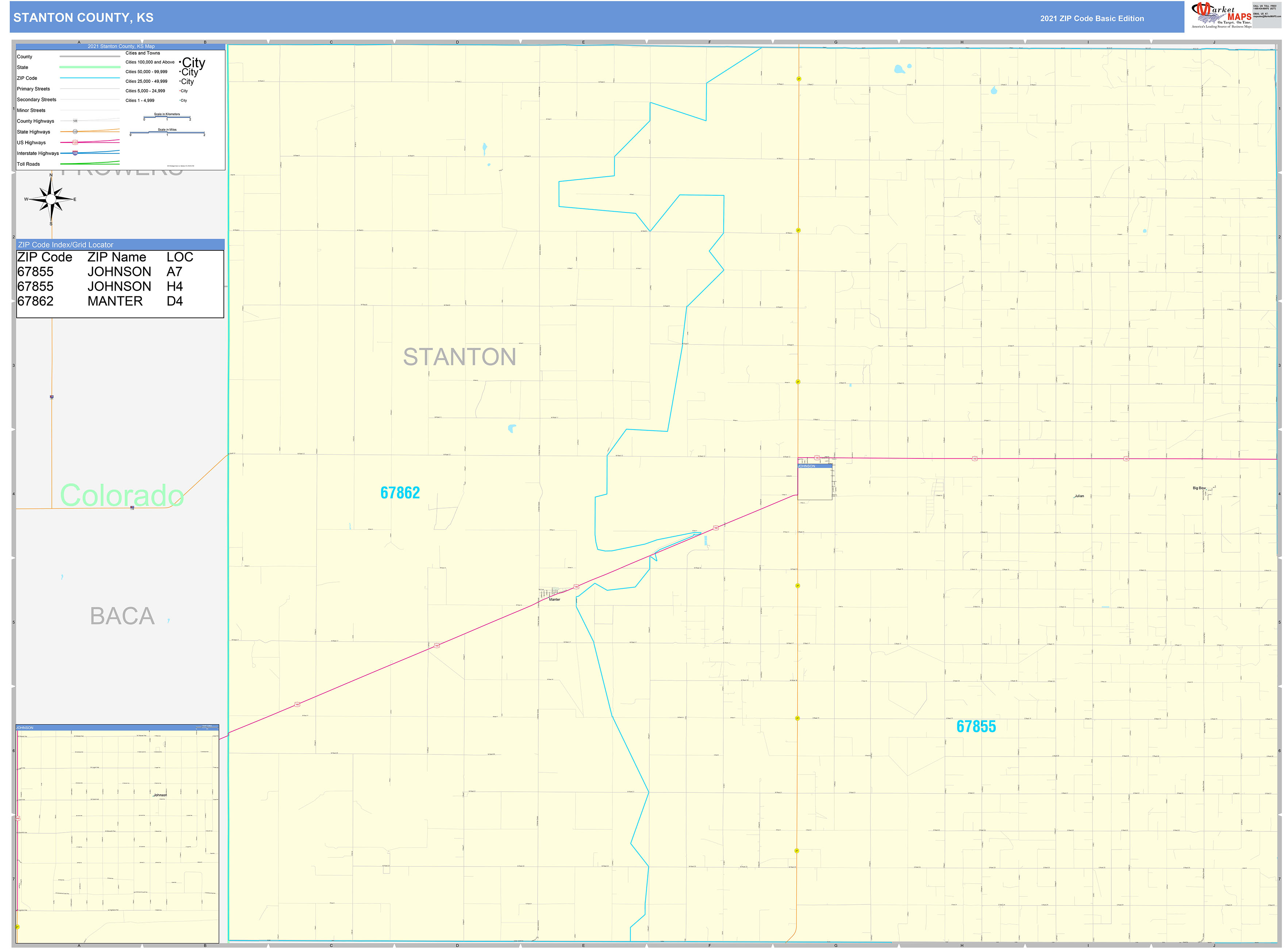Click the Cities 100,000 and Above city dot

[180, 62]
